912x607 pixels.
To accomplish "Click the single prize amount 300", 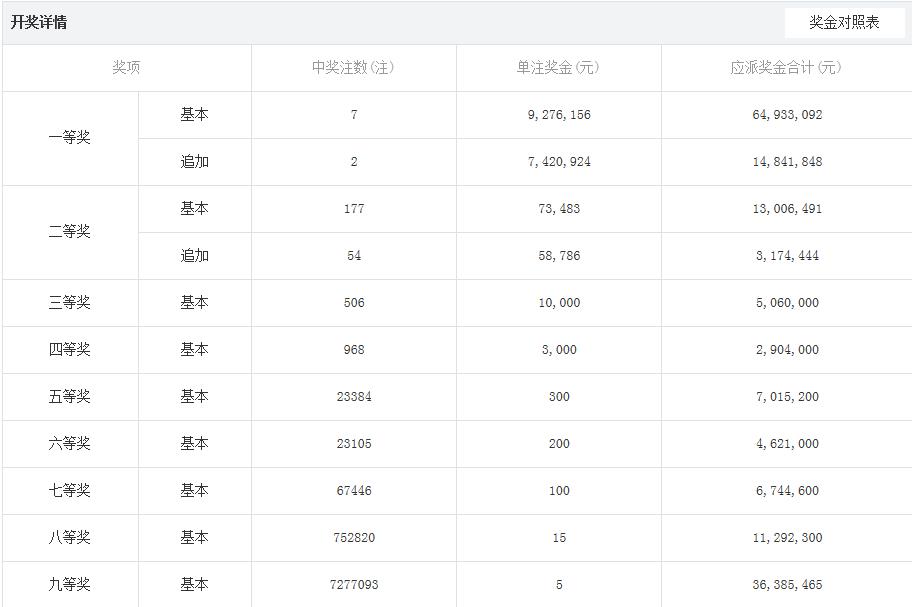I will click(559, 397).
